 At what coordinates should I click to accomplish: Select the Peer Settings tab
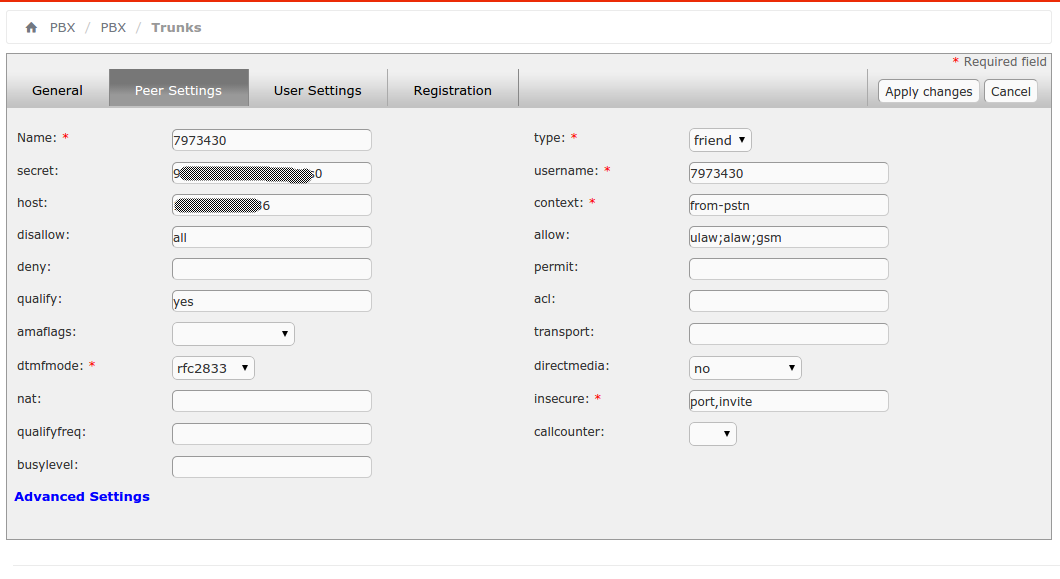[178, 90]
